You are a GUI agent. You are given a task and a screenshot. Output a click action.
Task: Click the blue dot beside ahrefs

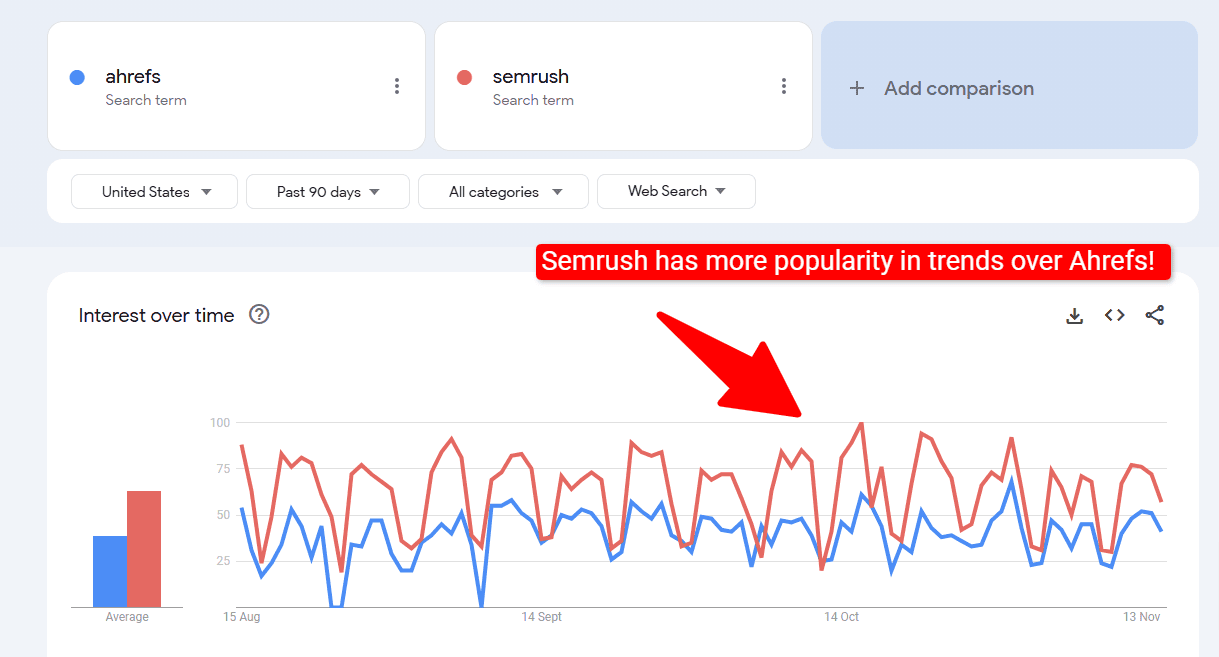77,76
